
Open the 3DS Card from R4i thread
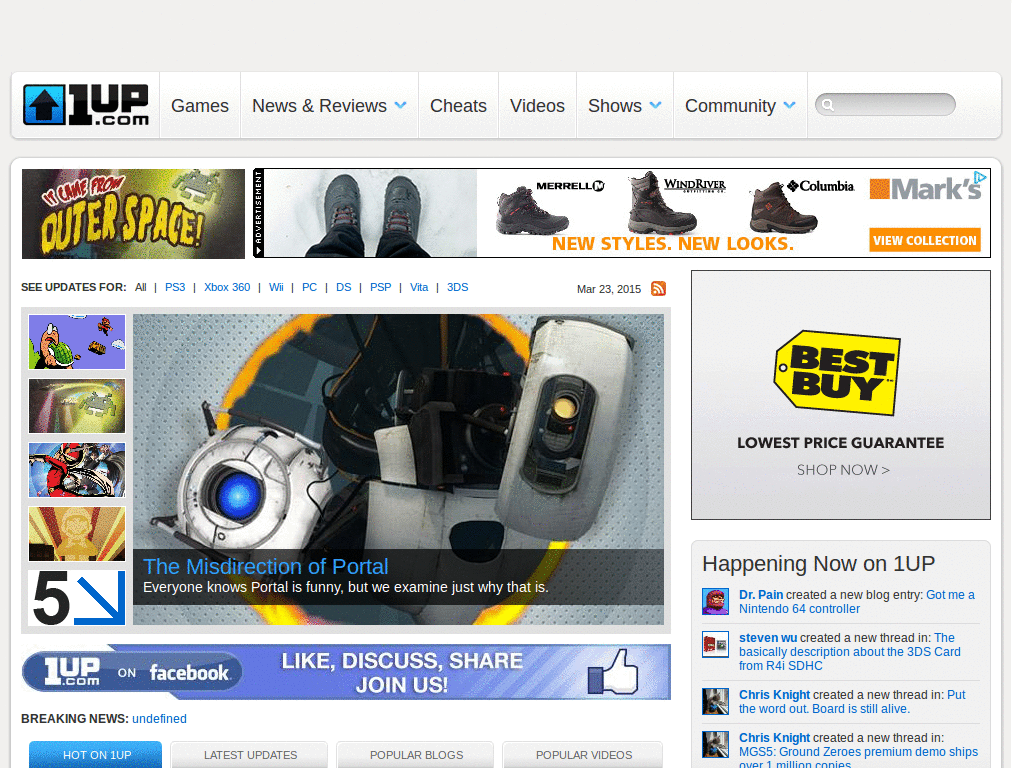coord(850,652)
